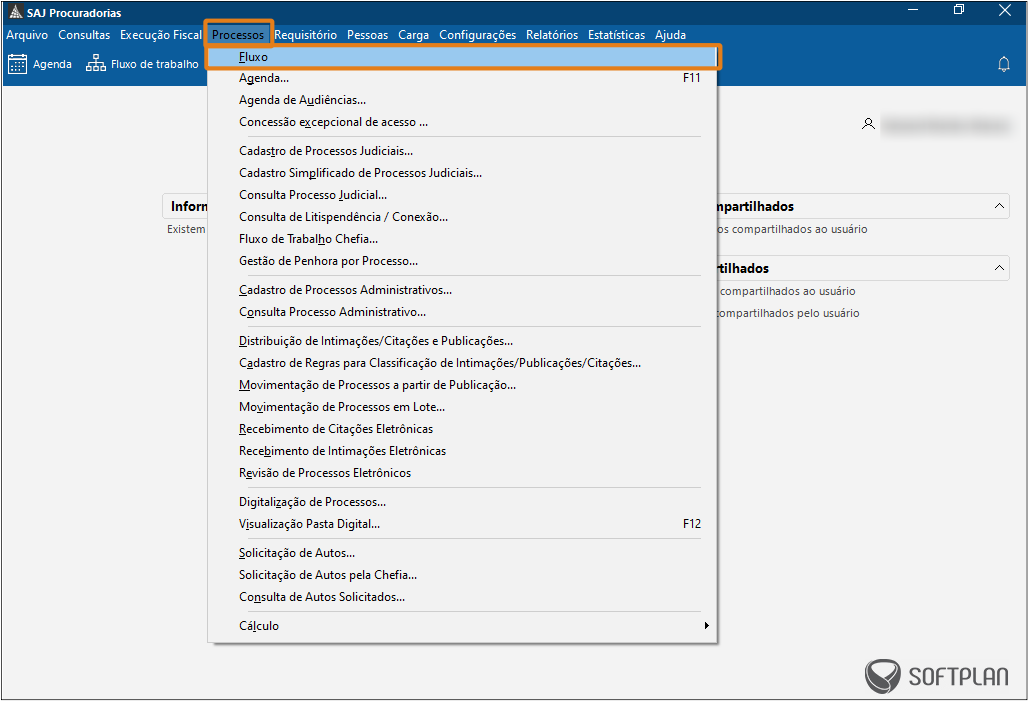
Task: Choose Agenda de Audiências...
Action: (x=462, y=100)
